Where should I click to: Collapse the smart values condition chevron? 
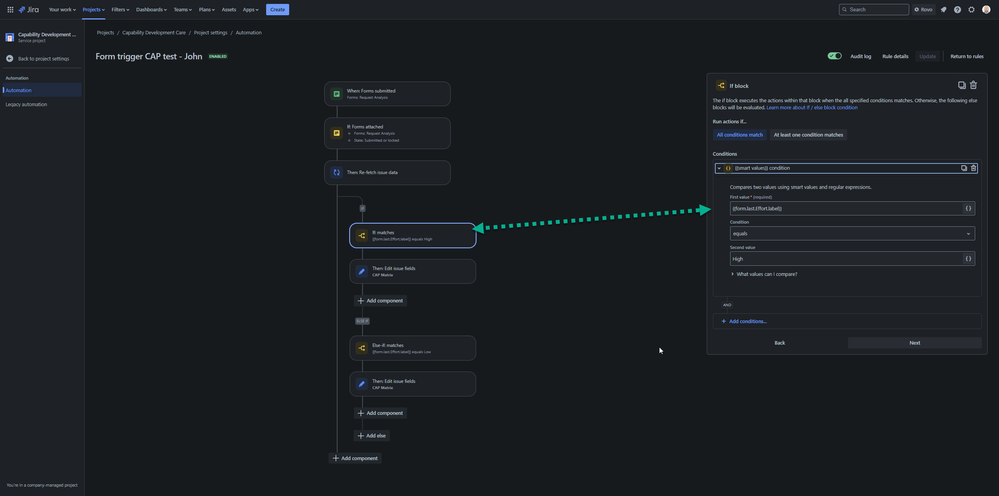pos(719,168)
